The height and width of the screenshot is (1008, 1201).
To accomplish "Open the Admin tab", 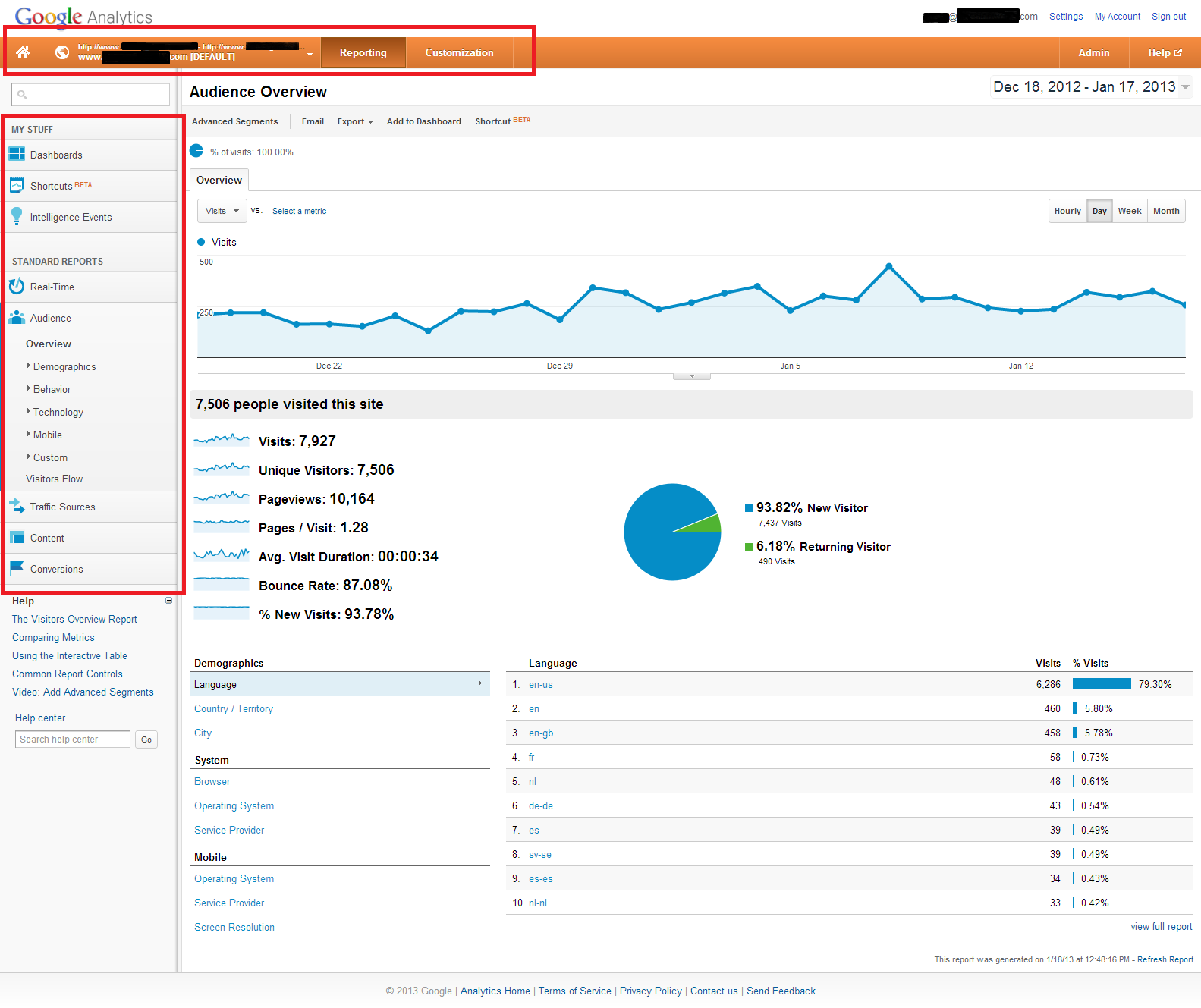I will click(1094, 52).
